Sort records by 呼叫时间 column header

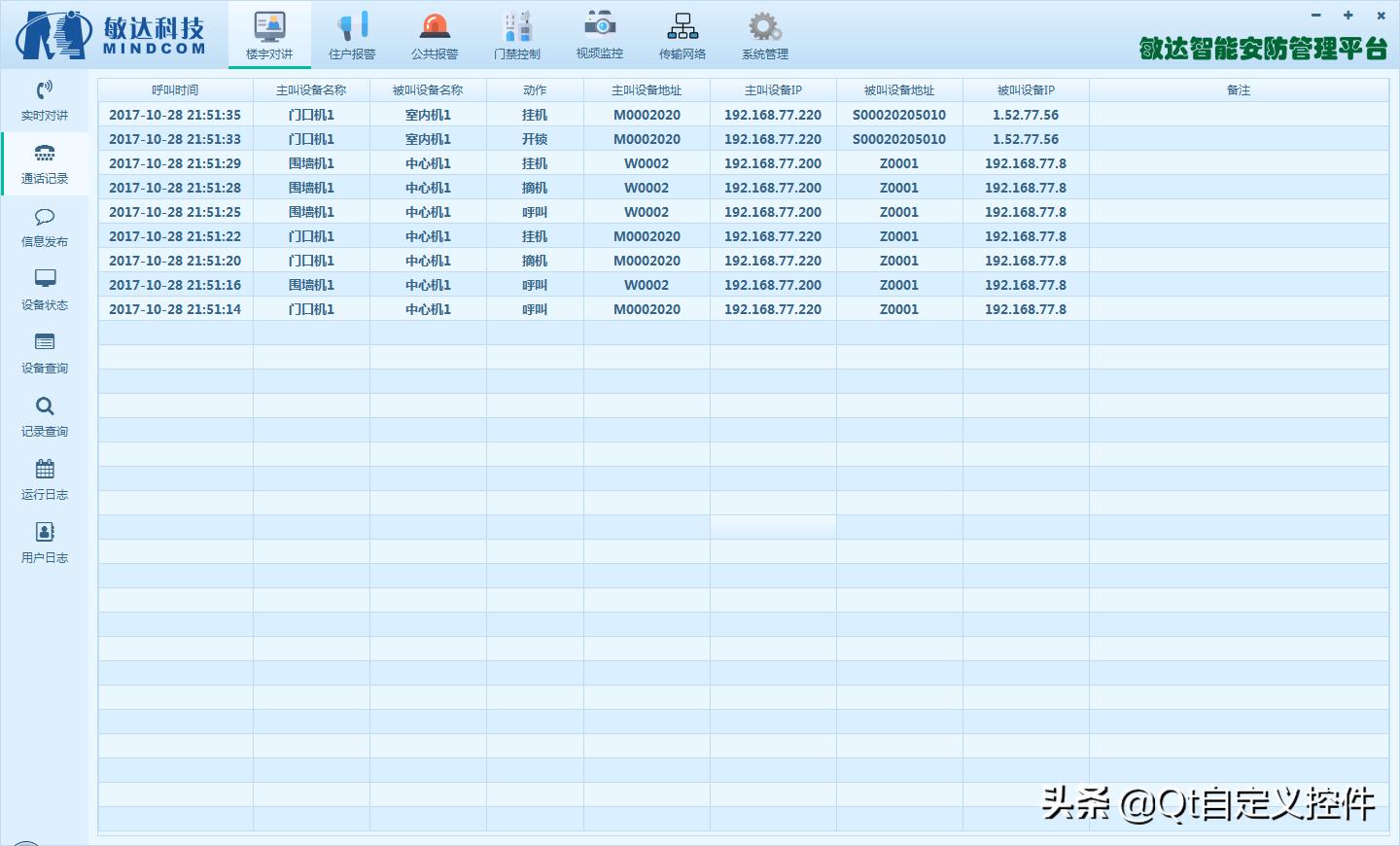click(x=175, y=88)
